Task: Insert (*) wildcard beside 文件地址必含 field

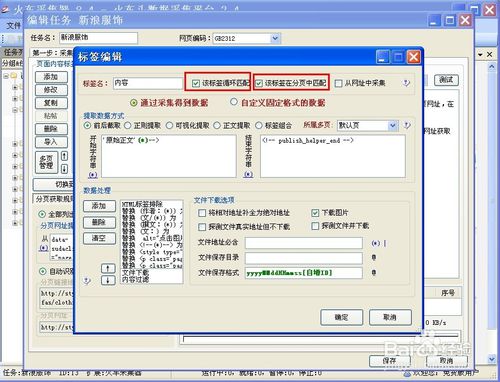Action: click(375, 243)
